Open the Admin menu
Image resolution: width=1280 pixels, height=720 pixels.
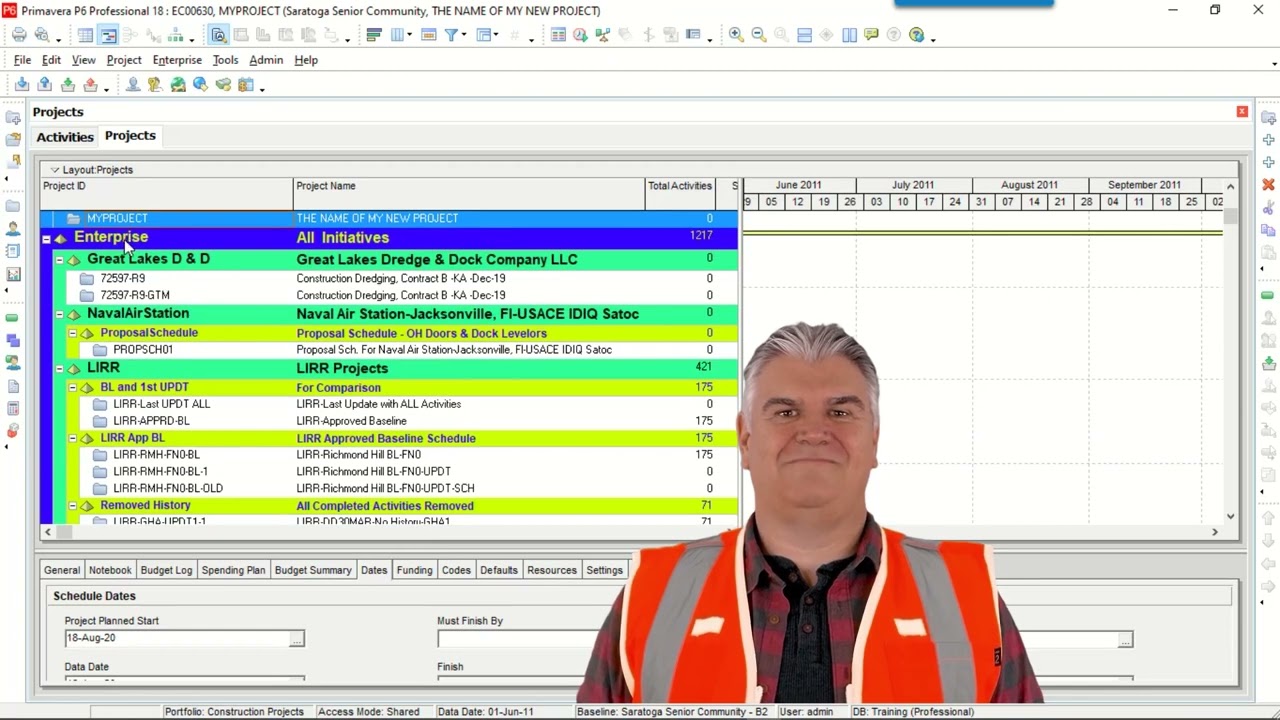pyautogui.click(x=266, y=60)
